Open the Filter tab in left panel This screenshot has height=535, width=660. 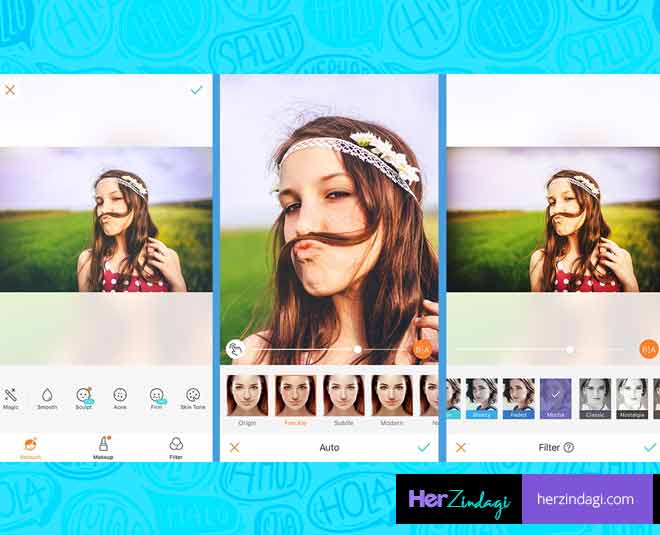[176, 446]
